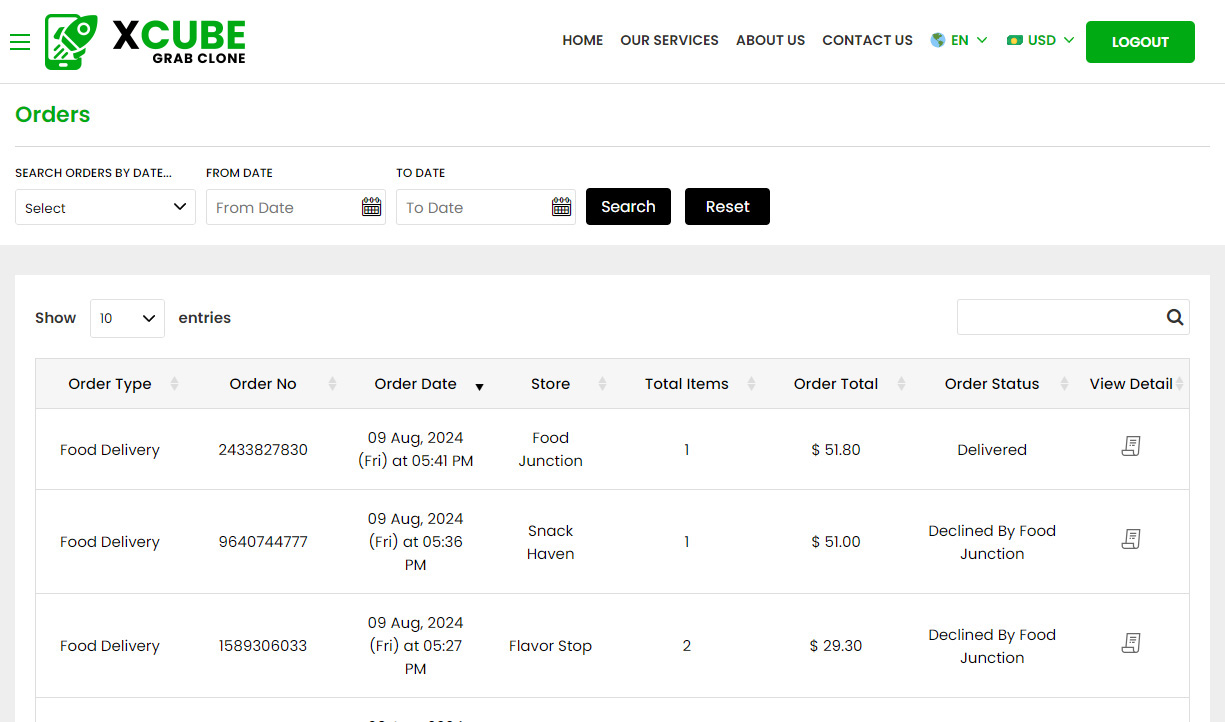This screenshot has width=1225, height=722.
Task: Open the Show entries dropdown
Action: [127, 318]
